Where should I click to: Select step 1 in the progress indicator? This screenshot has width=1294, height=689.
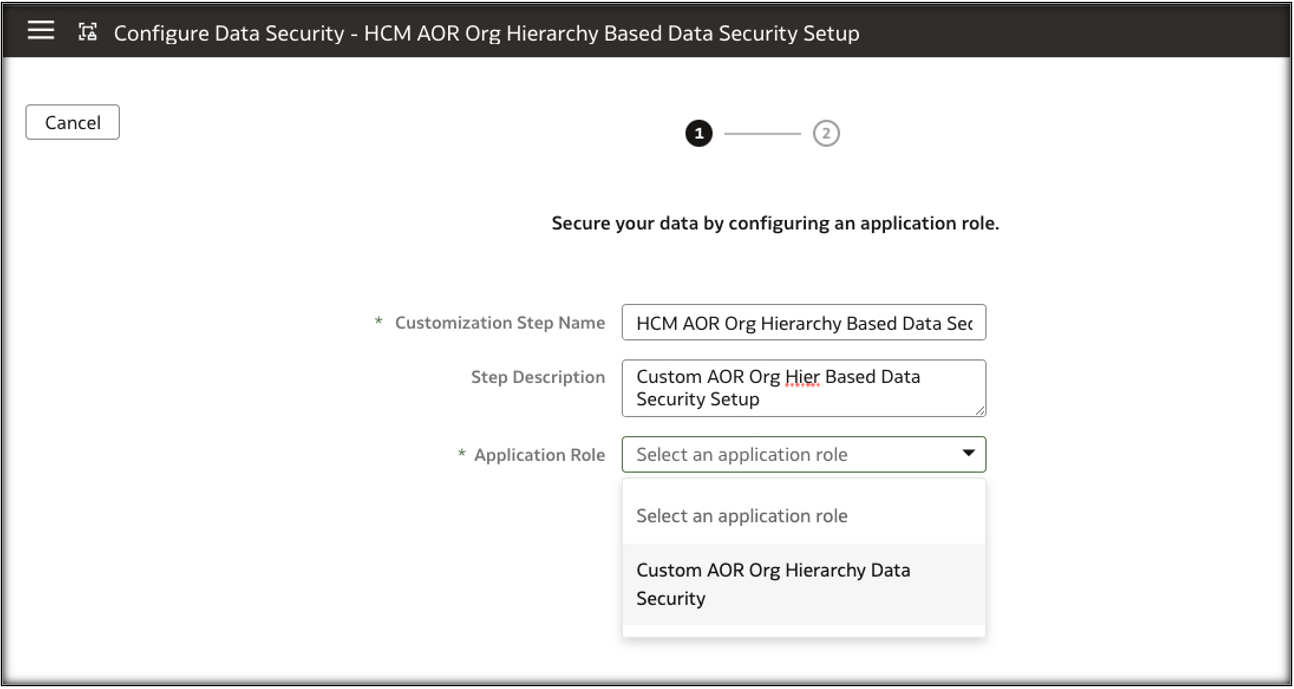pyautogui.click(x=698, y=134)
